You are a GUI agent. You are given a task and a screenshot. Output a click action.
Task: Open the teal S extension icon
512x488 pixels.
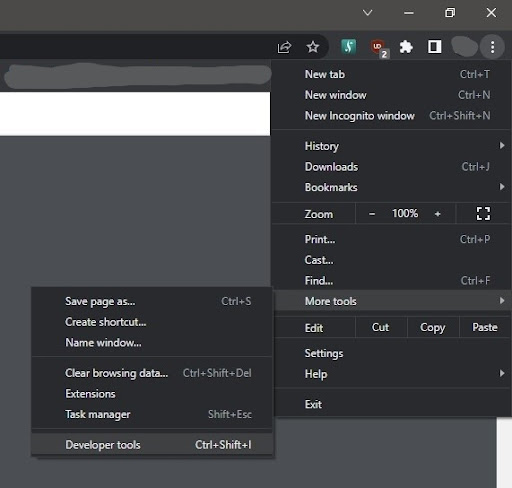coord(349,46)
